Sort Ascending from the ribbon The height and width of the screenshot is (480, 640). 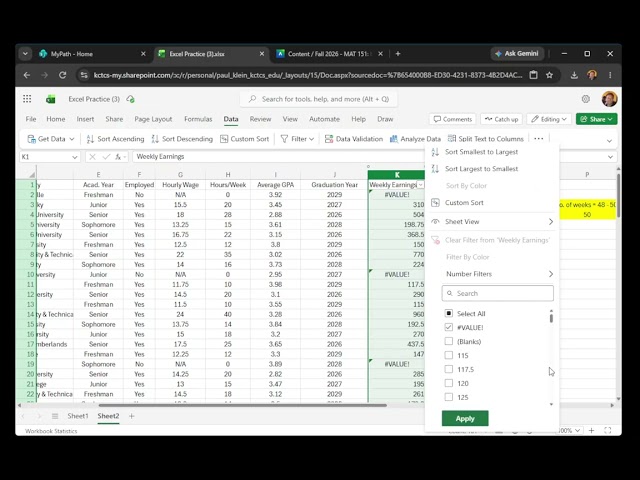coord(115,139)
